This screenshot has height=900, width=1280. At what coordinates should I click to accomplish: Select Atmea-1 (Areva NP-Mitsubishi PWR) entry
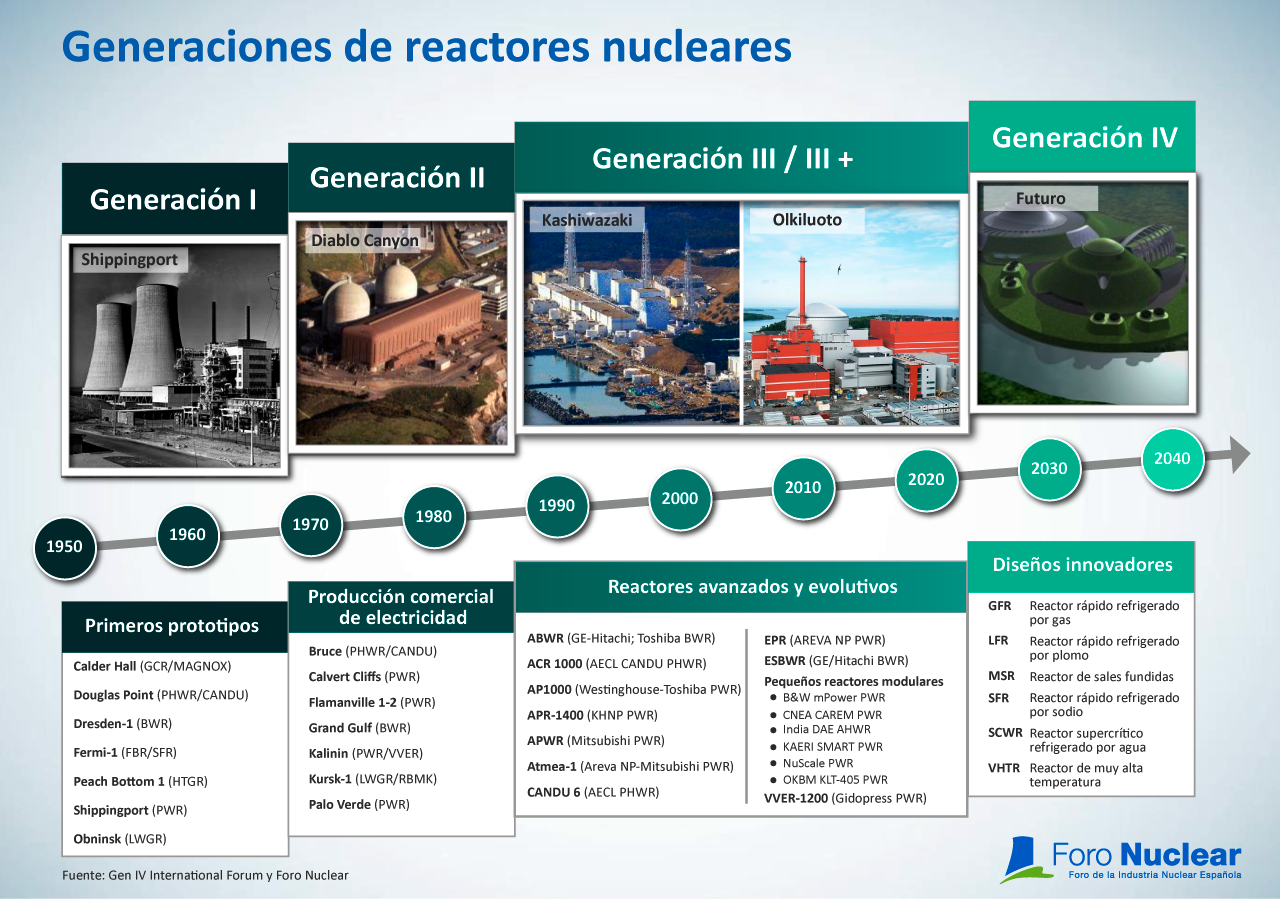pos(630,767)
